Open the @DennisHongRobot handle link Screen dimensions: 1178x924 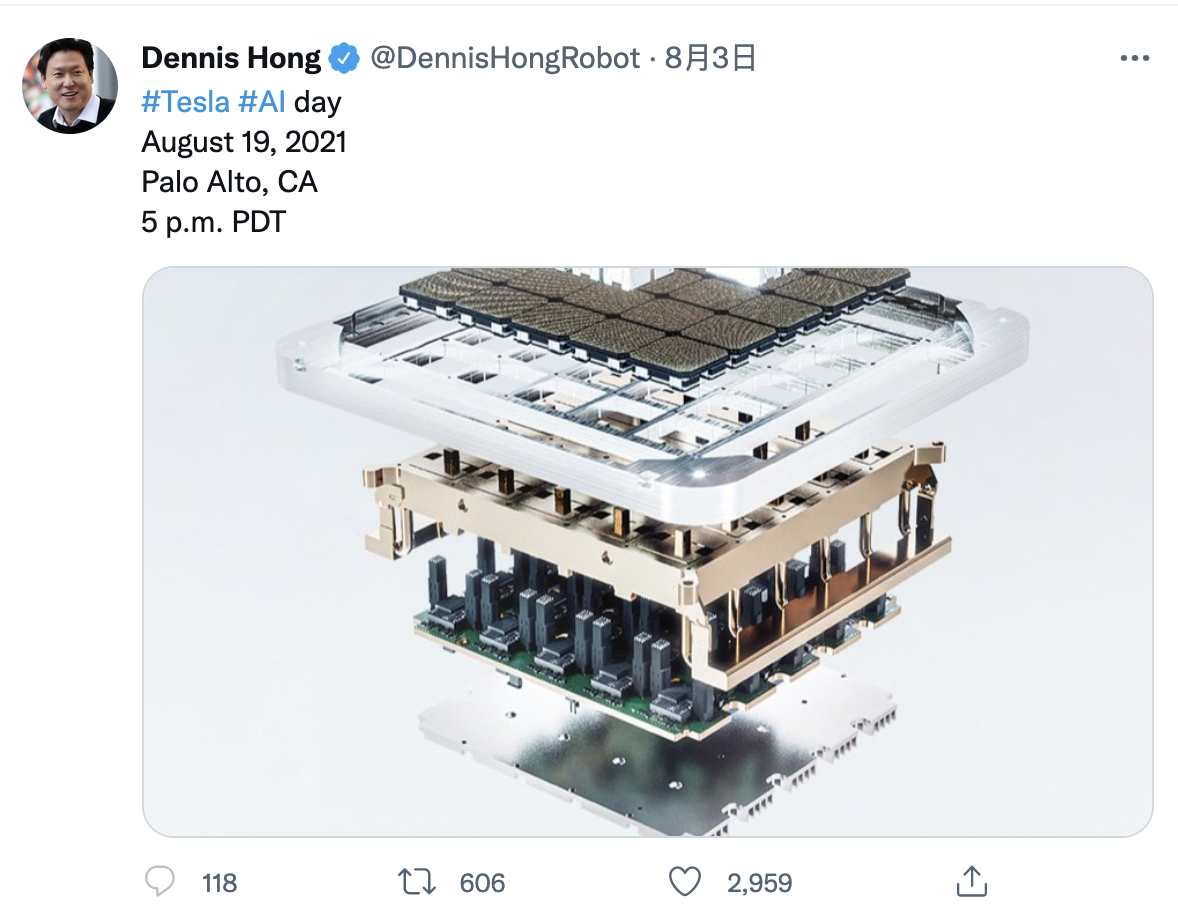click(x=505, y=59)
